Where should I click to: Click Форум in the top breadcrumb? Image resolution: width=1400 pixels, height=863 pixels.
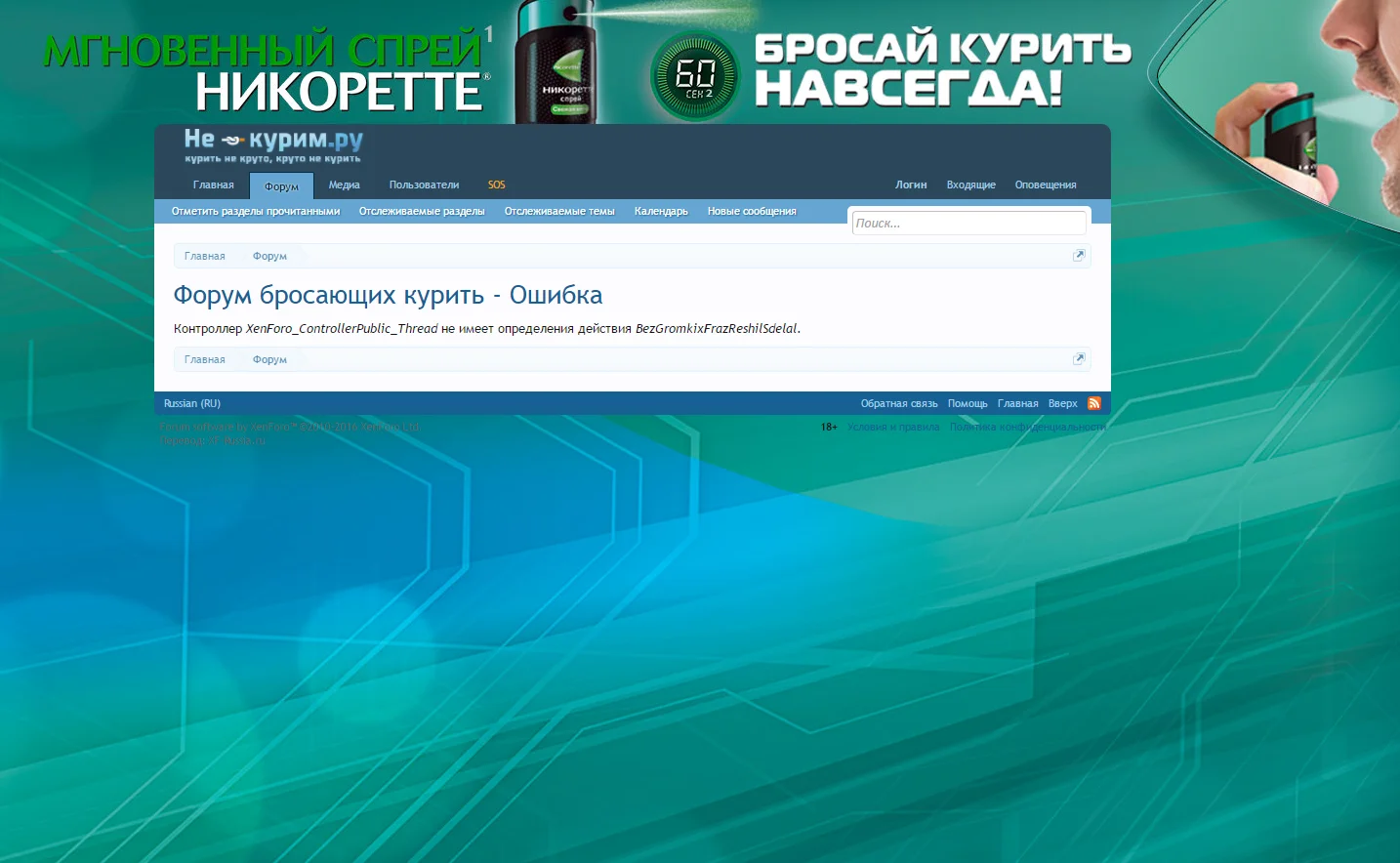269,256
